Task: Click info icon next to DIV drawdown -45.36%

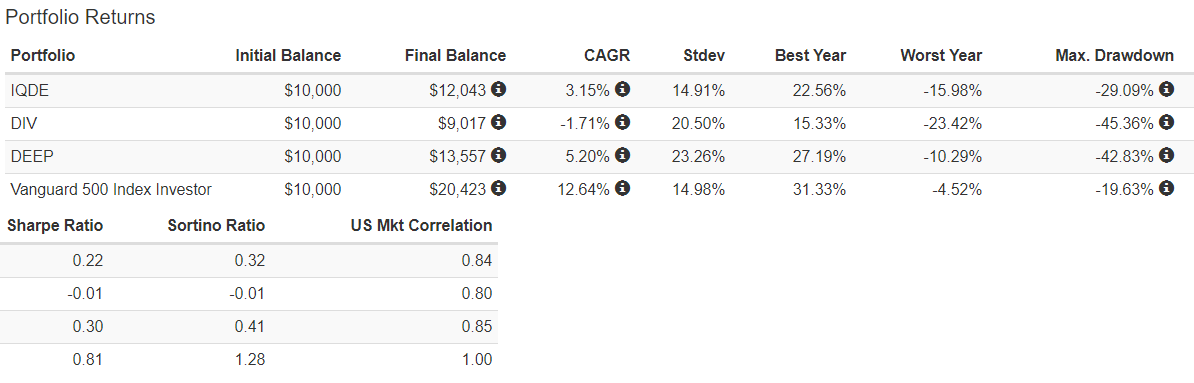Action: 1166,123
